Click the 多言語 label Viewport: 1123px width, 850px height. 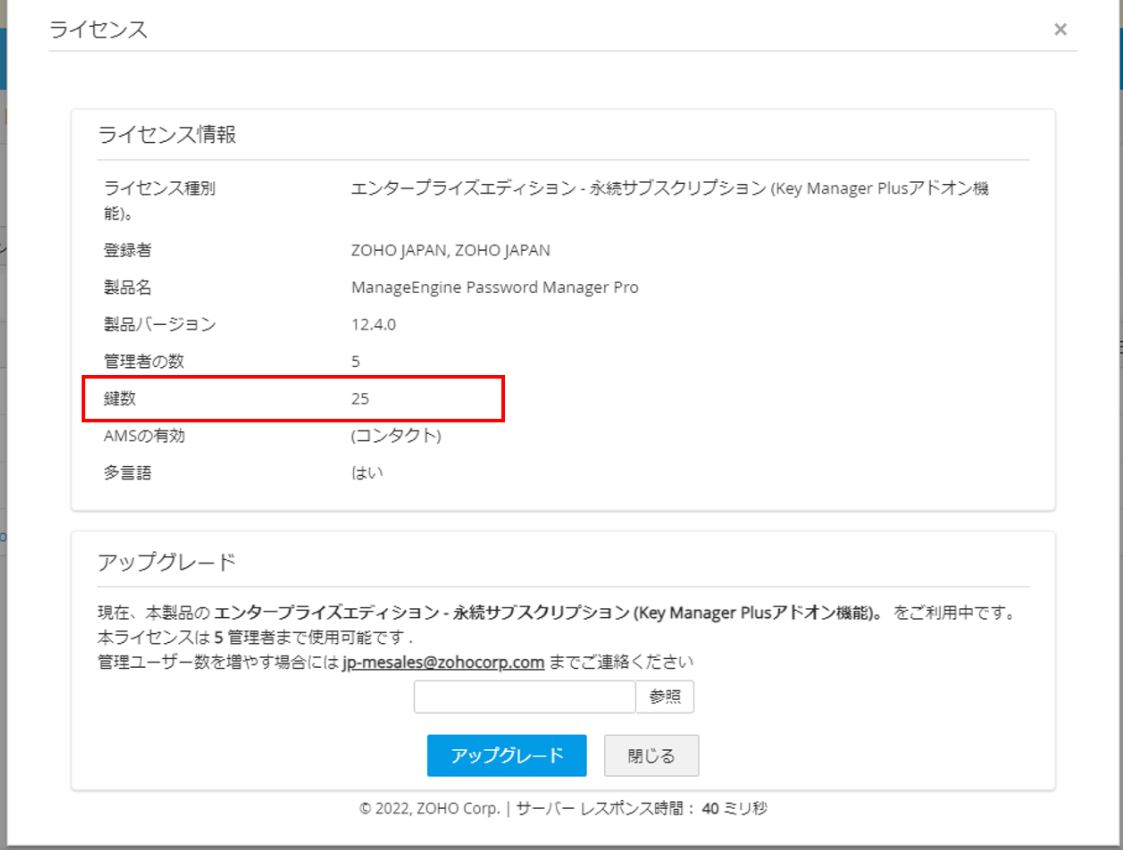[x=127, y=473]
